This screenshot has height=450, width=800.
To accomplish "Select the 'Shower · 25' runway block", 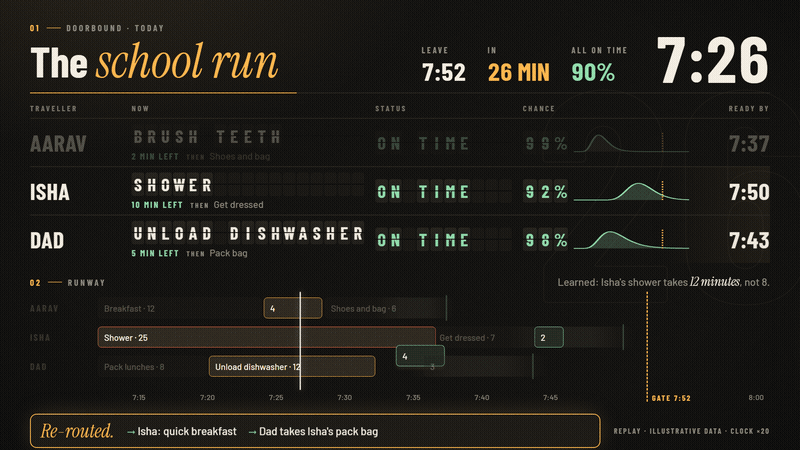I will (x=266, y=338).
